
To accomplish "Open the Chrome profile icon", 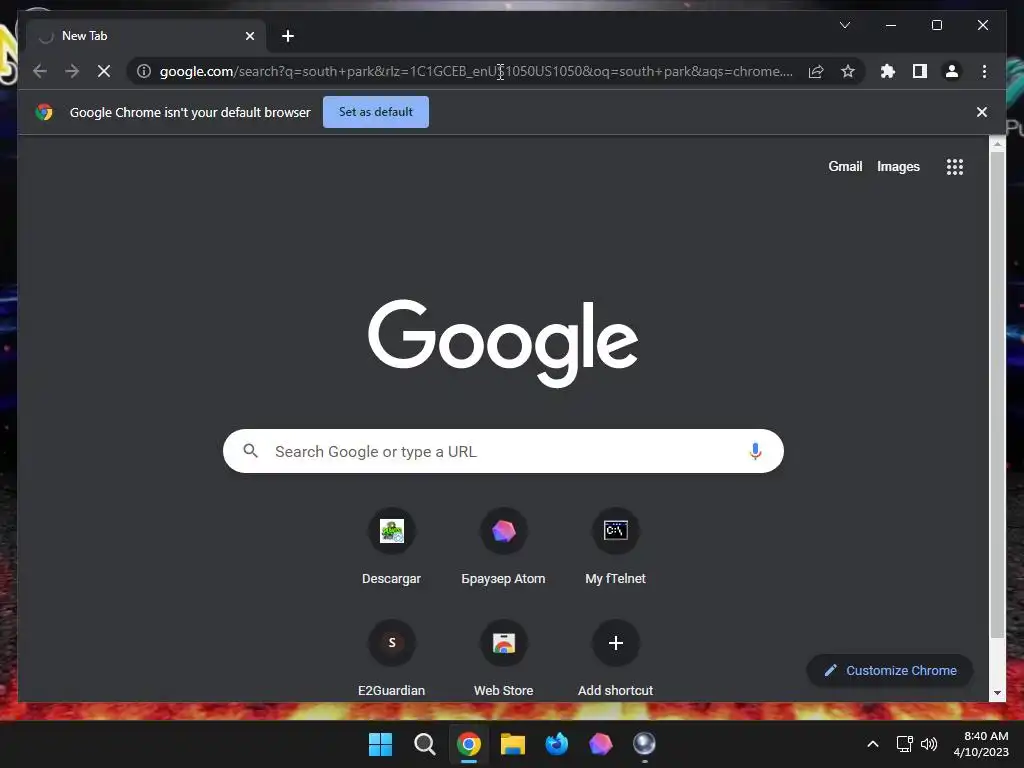I will (952, 71).
